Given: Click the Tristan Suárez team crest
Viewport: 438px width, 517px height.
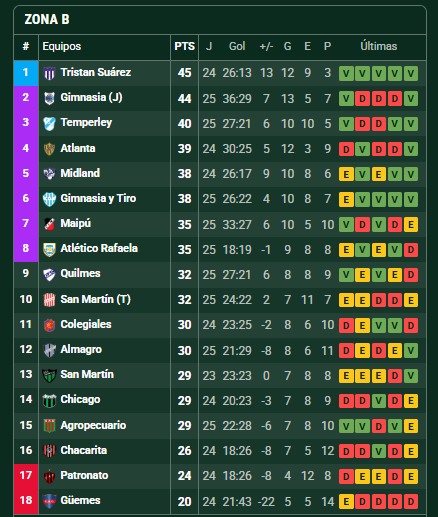Looking at the screenshot, I should point(49,73).
